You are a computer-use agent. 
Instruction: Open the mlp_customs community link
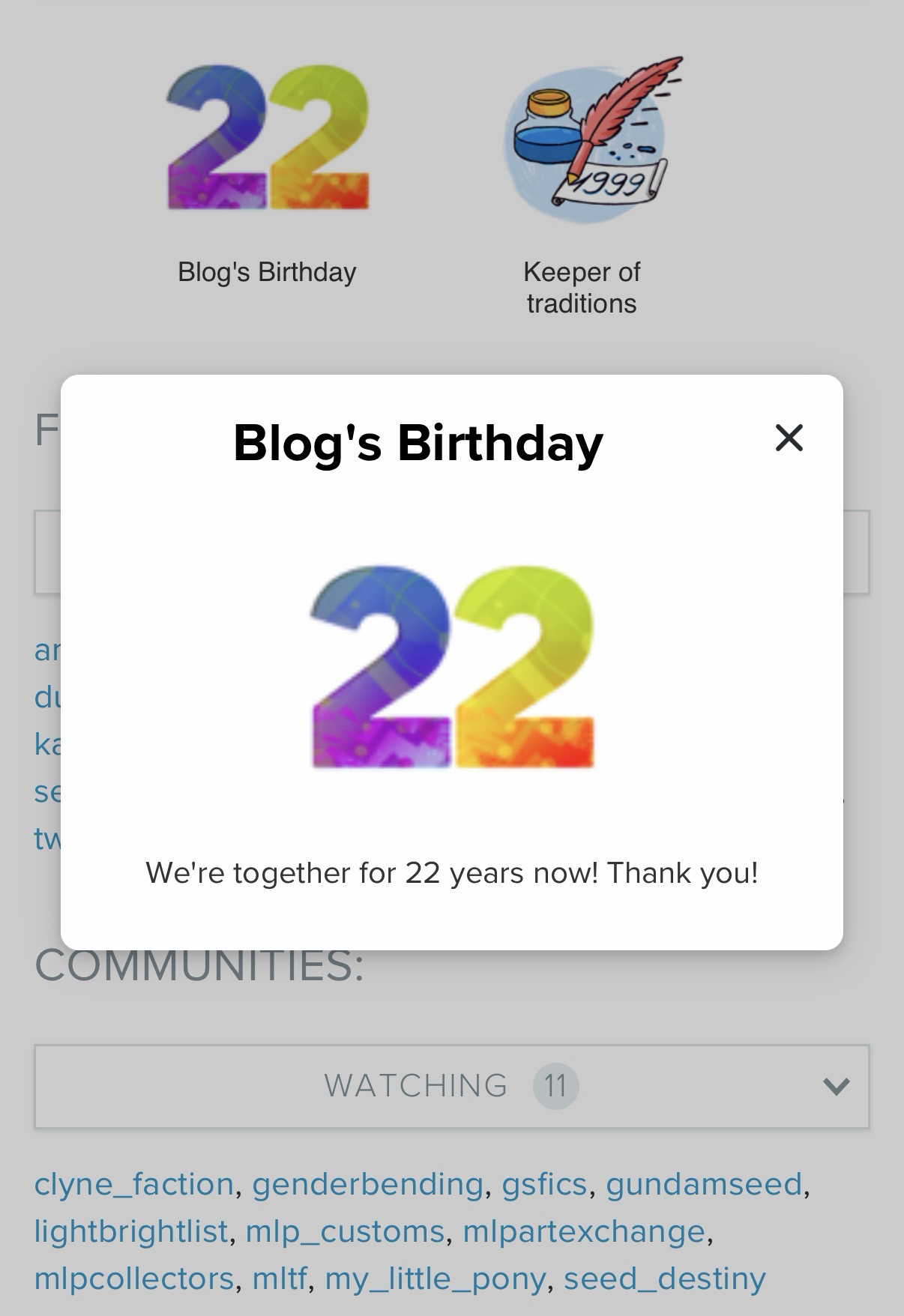click(345, 1231)
